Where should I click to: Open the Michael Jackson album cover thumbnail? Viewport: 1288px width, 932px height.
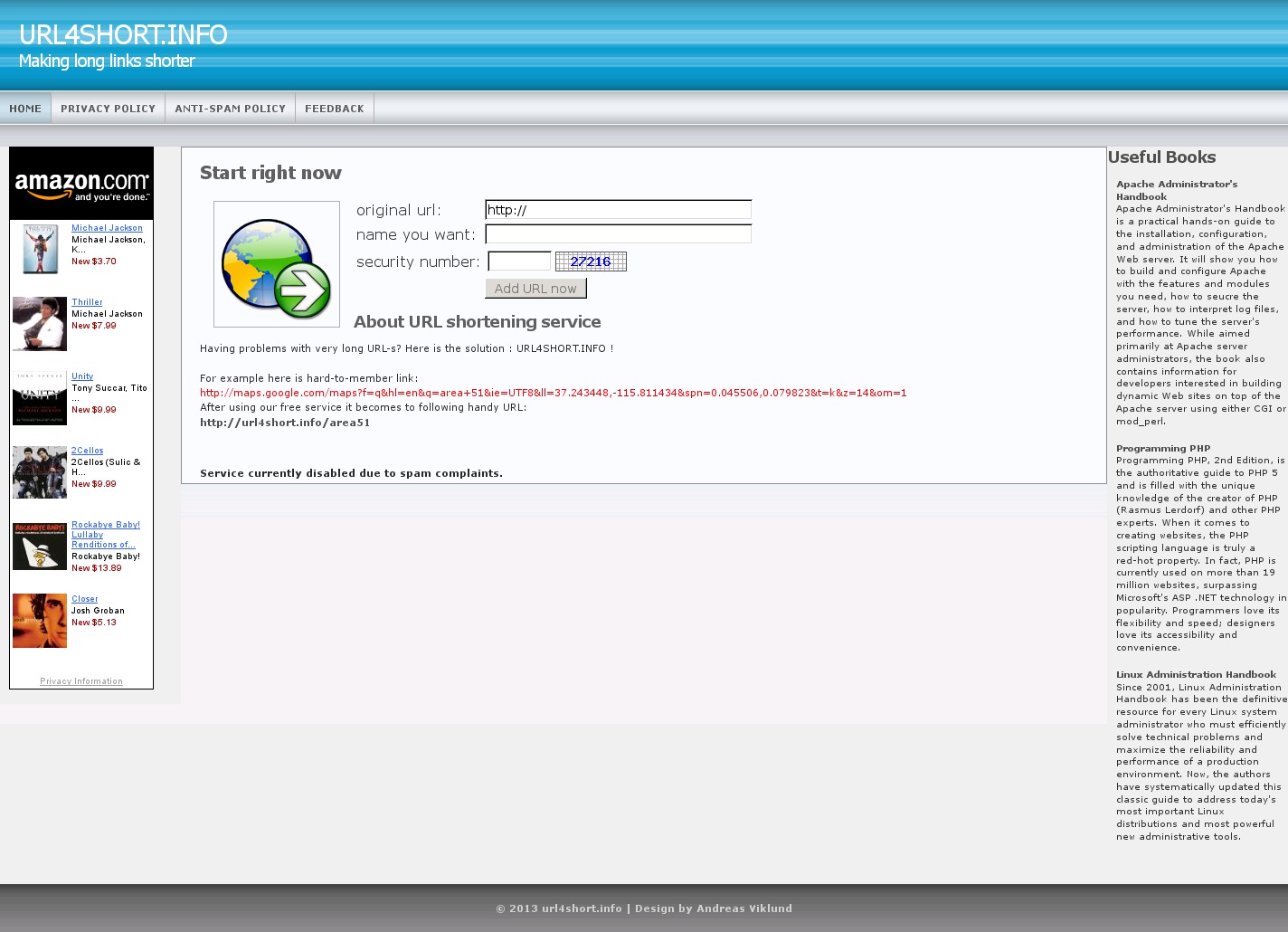[40, 249]
